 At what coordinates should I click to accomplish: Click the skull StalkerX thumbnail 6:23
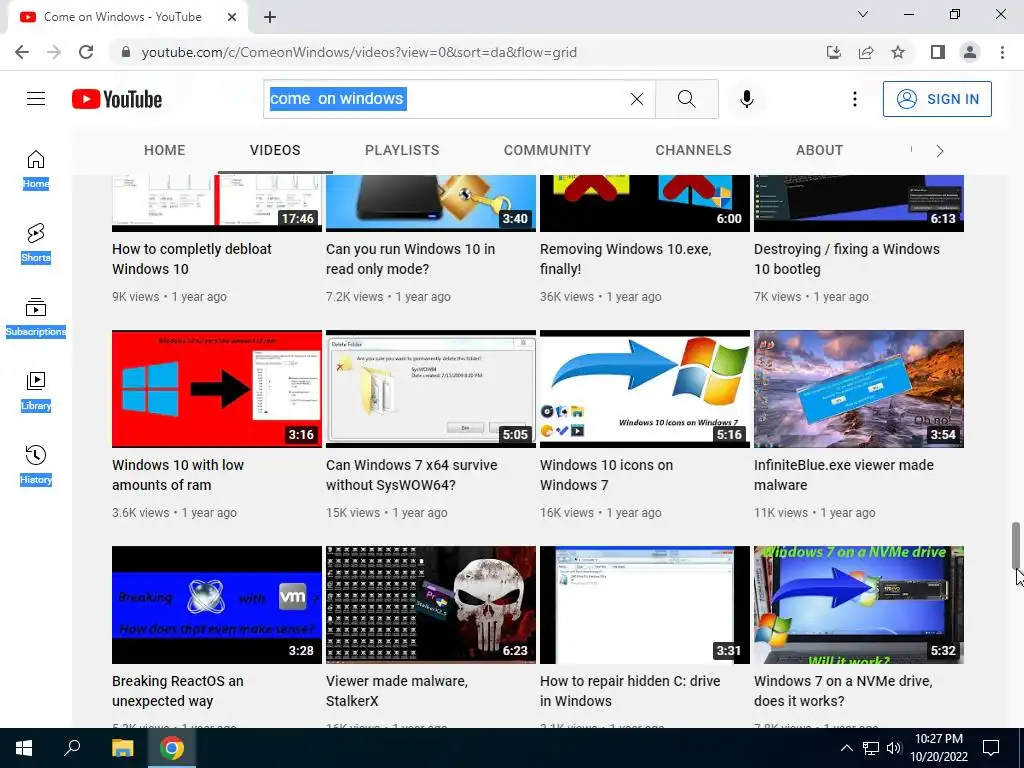430,605
